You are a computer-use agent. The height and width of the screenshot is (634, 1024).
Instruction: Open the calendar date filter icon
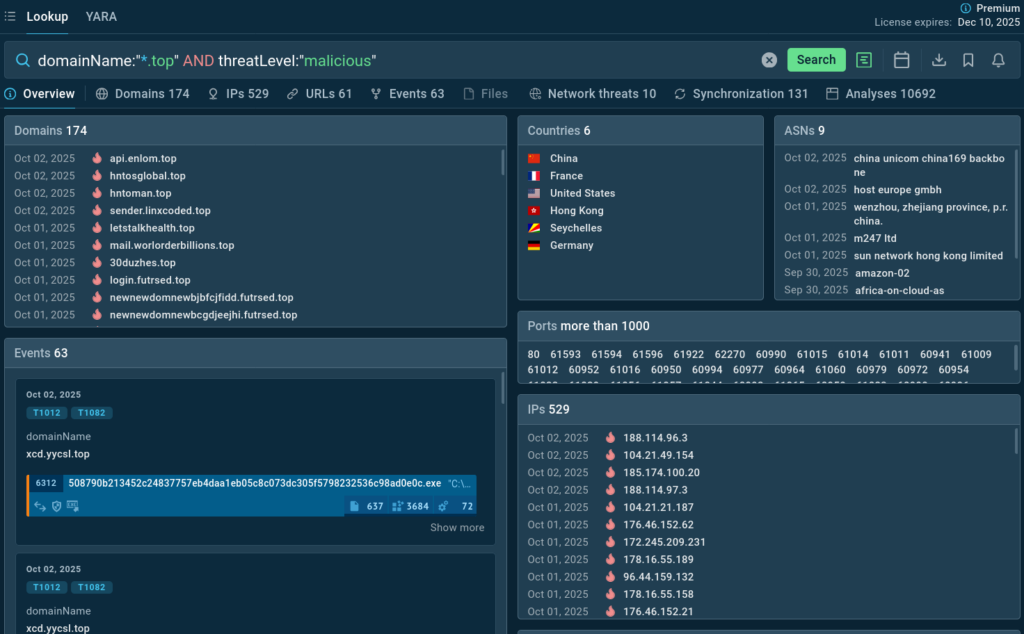(x=901, y=60)
